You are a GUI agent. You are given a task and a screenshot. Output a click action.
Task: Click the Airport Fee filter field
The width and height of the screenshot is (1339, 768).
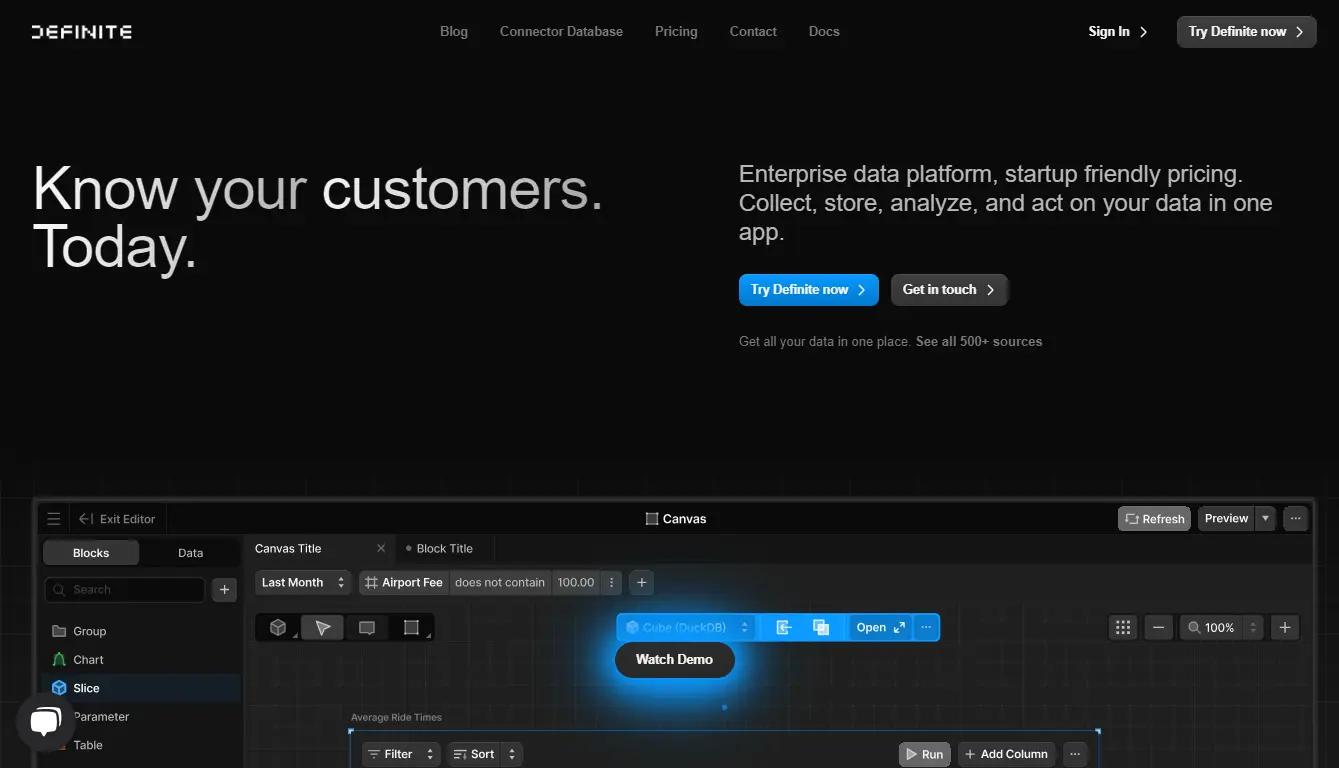404,582
